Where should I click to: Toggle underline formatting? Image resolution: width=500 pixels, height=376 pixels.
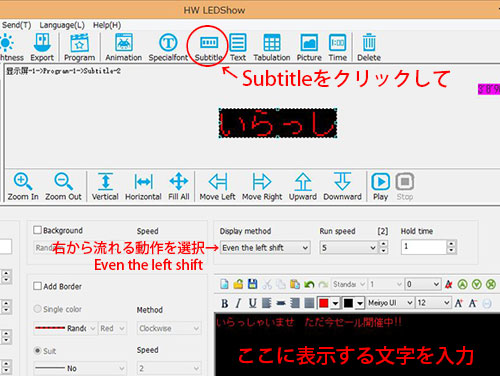pyautogui.click(x=253, y=303)
